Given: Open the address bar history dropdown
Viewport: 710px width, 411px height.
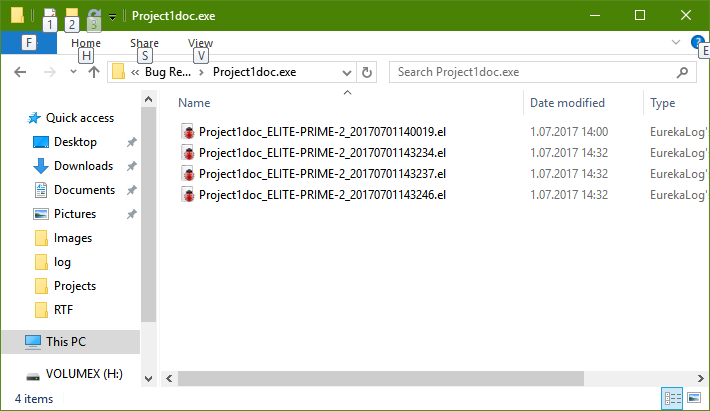Looking at the screenshot, I should pos(347,72).
